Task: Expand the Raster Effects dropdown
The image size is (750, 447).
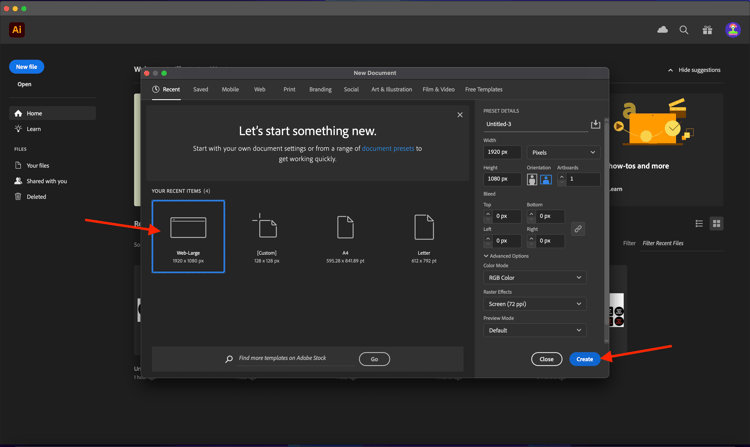Action: (534, 304)
